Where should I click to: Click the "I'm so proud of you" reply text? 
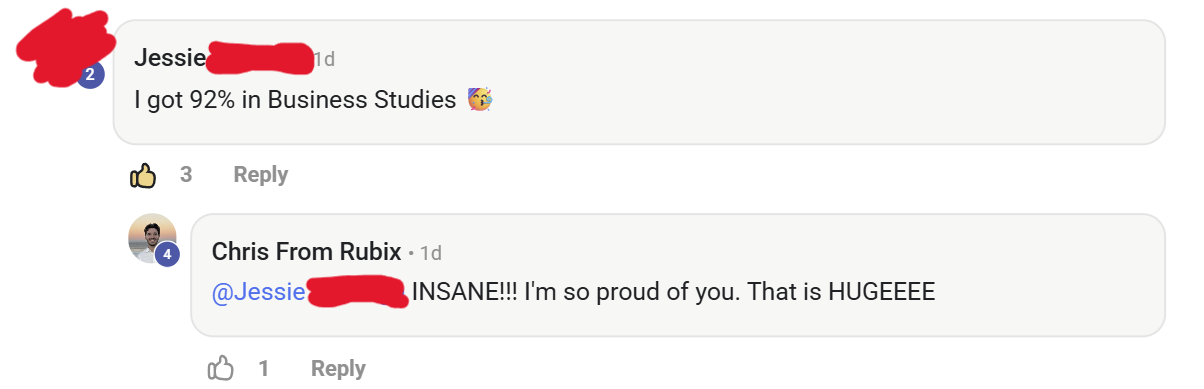617,293
